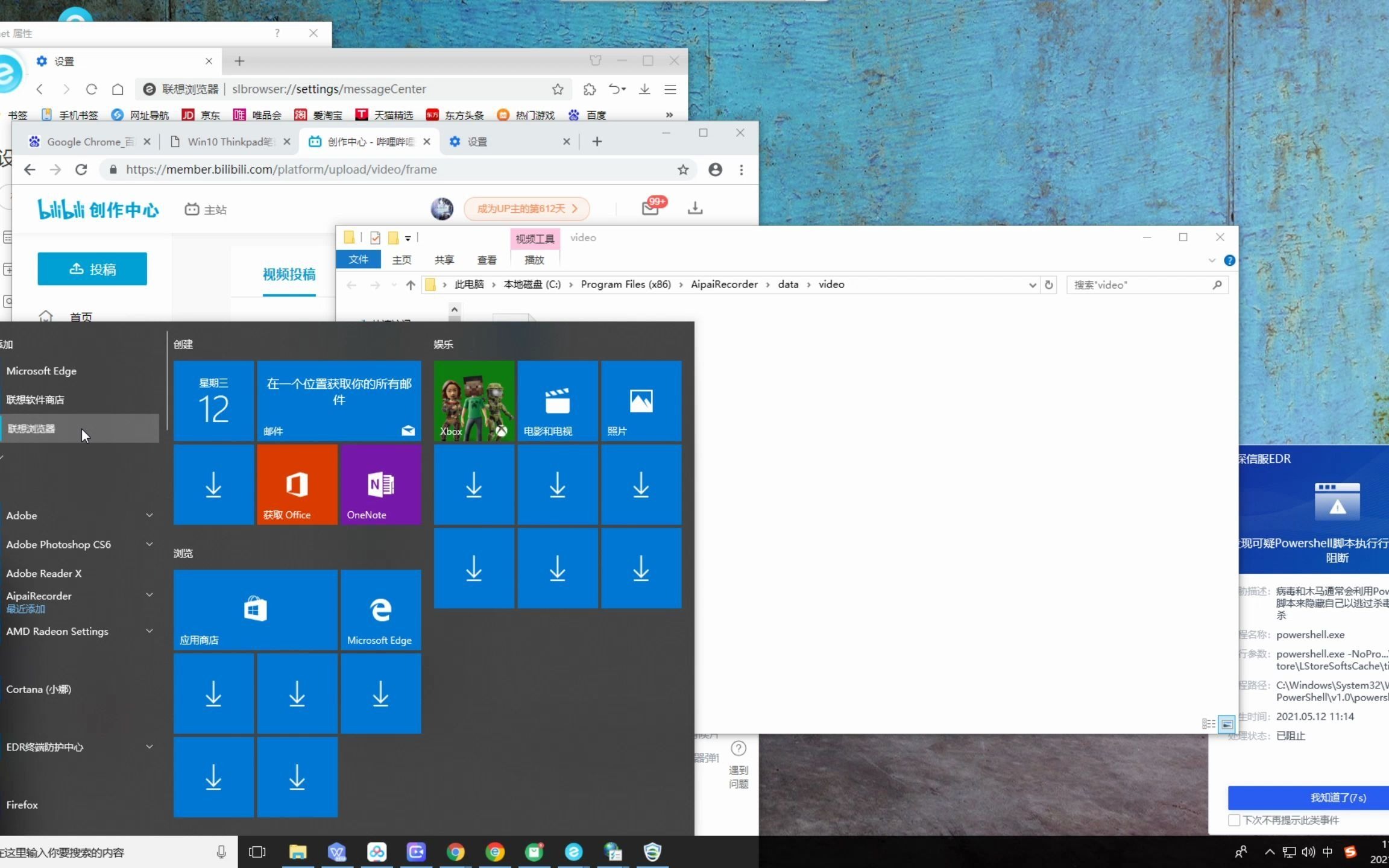This screenshot has height=868, width=1389.
Task: Open Firefox from Start app list
Action: (x=80, y=805)
